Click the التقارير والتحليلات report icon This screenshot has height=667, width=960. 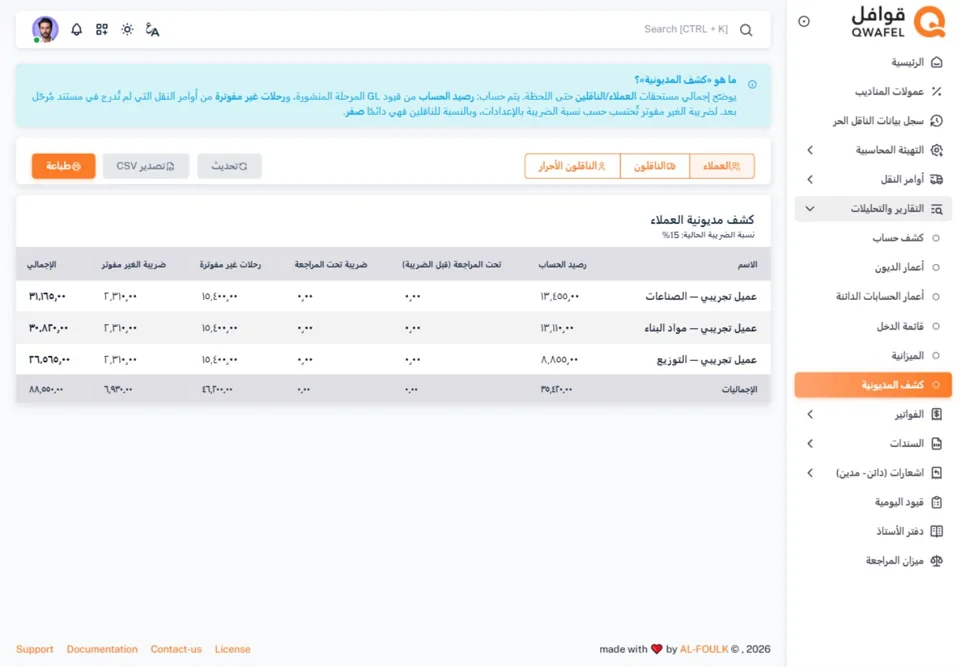pyautogui.click(x=936, y=209)
